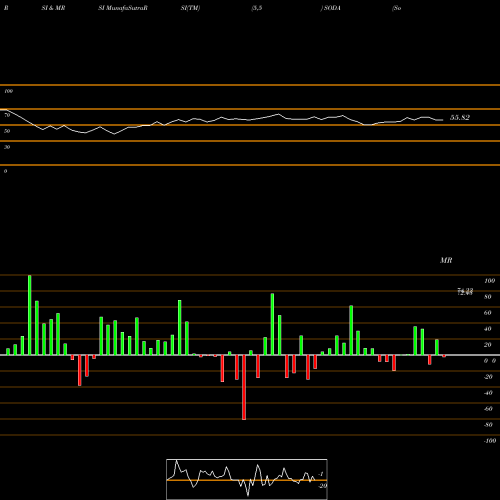The width and height of the screenshot is (500, 500).
Task: Click the ') SODA' ticker label
Action: (331, 8)
